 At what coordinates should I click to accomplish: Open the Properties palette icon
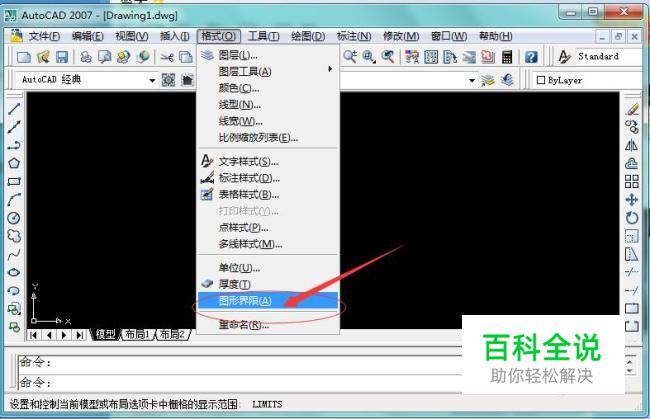click(x=412, y=56)
